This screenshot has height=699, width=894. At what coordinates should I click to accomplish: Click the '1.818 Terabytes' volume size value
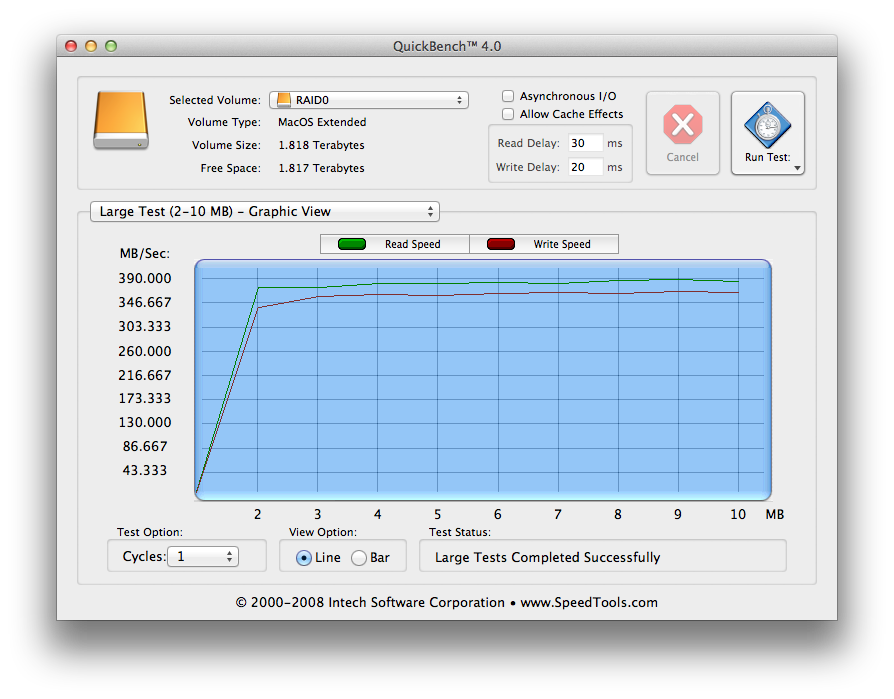(x=321, y=145)
